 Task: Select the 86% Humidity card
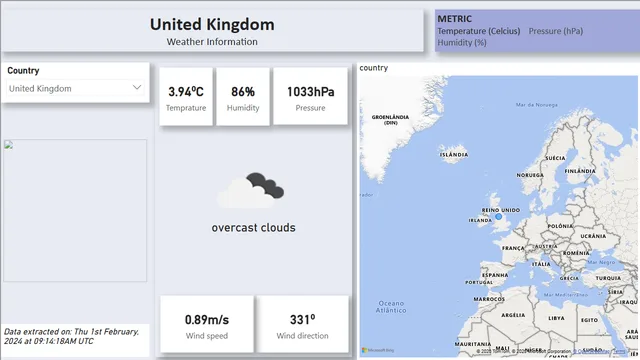pyautogui.click(x=243, y=97)
